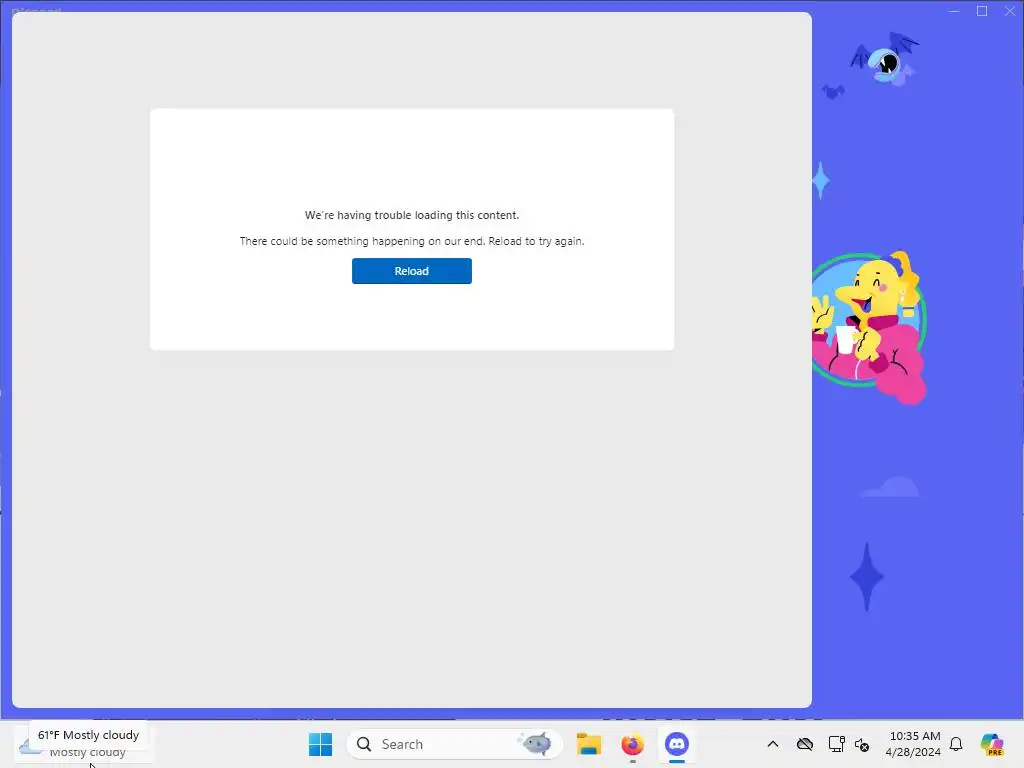Screen dimensions: 1024x768
Task: Select the Discord taskbar icon
Action: (677, 744)
